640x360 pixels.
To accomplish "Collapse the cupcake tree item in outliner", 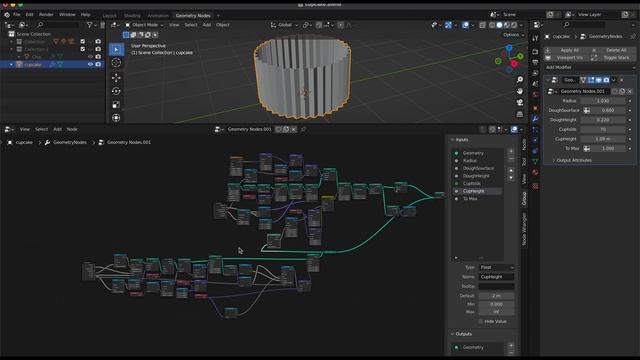I will coord(11,64).
